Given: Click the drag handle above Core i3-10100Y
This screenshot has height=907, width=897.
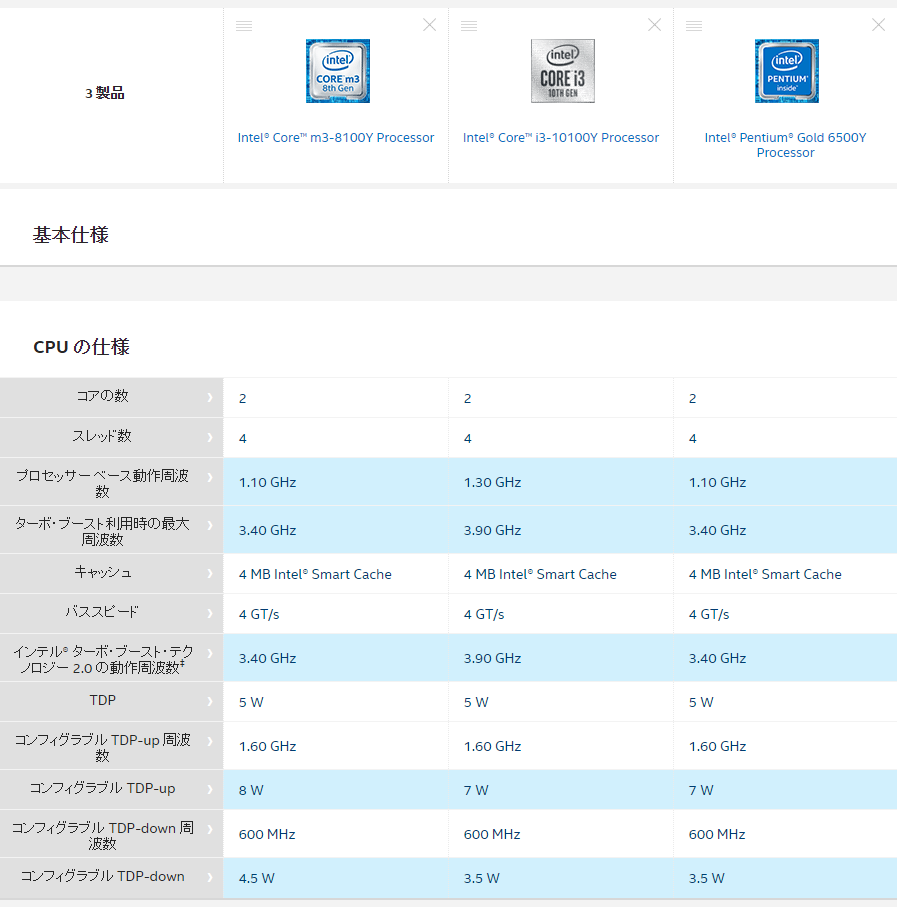Looking at the screenshot, I should 469,26.
